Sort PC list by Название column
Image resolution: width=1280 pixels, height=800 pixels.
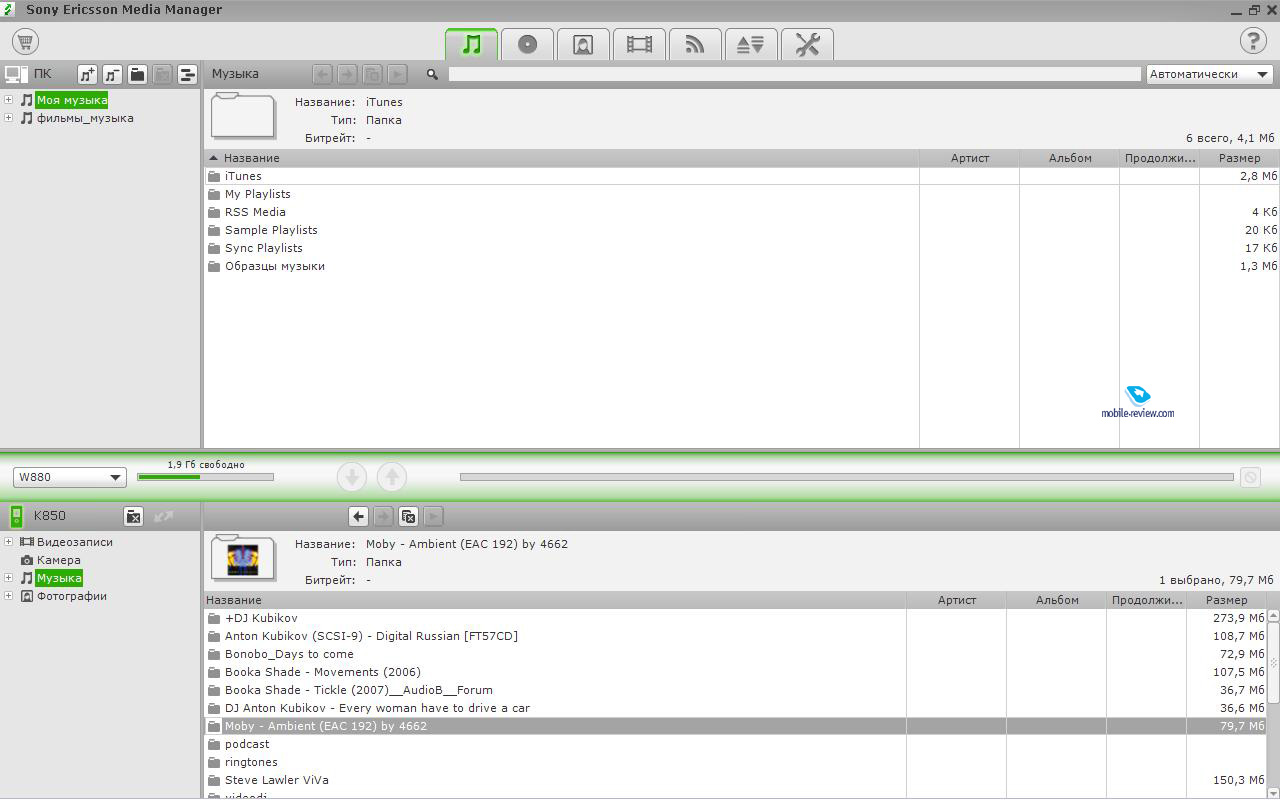click(x=561, y=158)
